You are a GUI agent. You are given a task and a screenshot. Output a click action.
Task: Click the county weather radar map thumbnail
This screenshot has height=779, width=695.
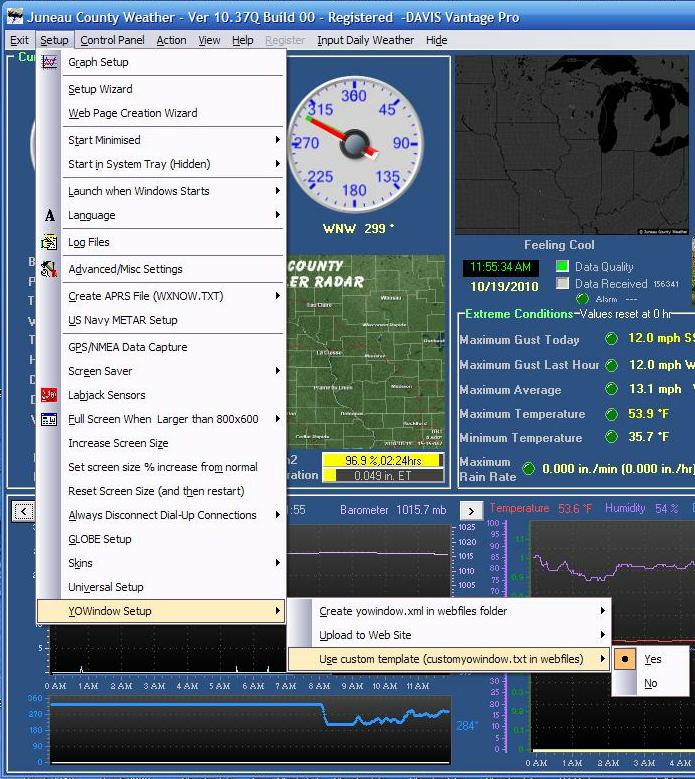click(367, 351)
